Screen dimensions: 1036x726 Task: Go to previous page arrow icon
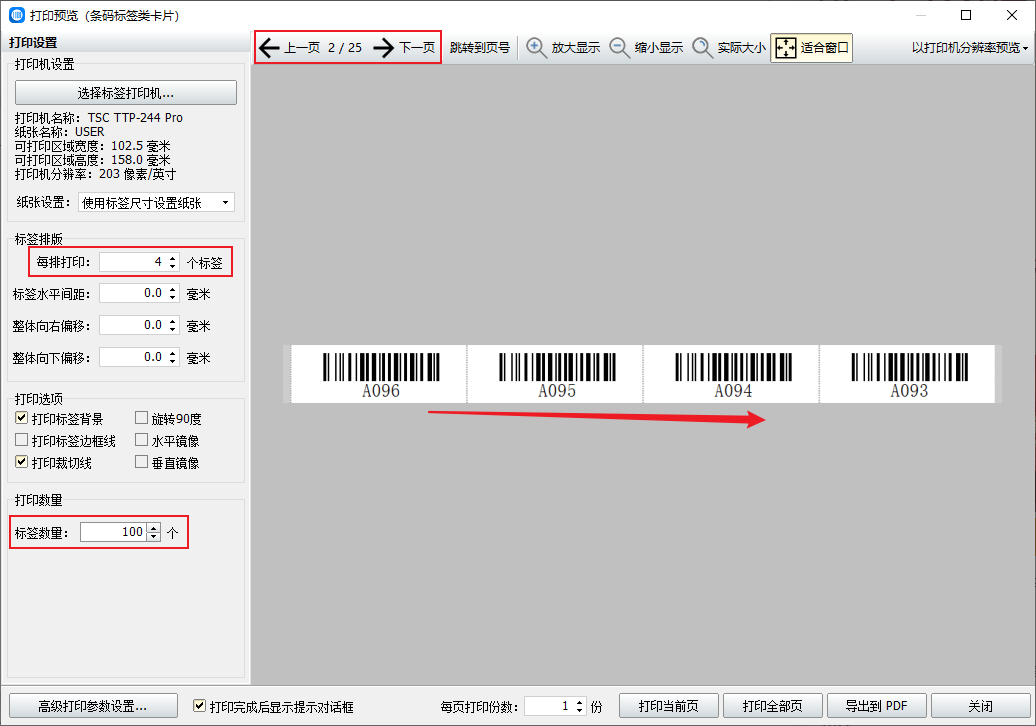(270, 48)
